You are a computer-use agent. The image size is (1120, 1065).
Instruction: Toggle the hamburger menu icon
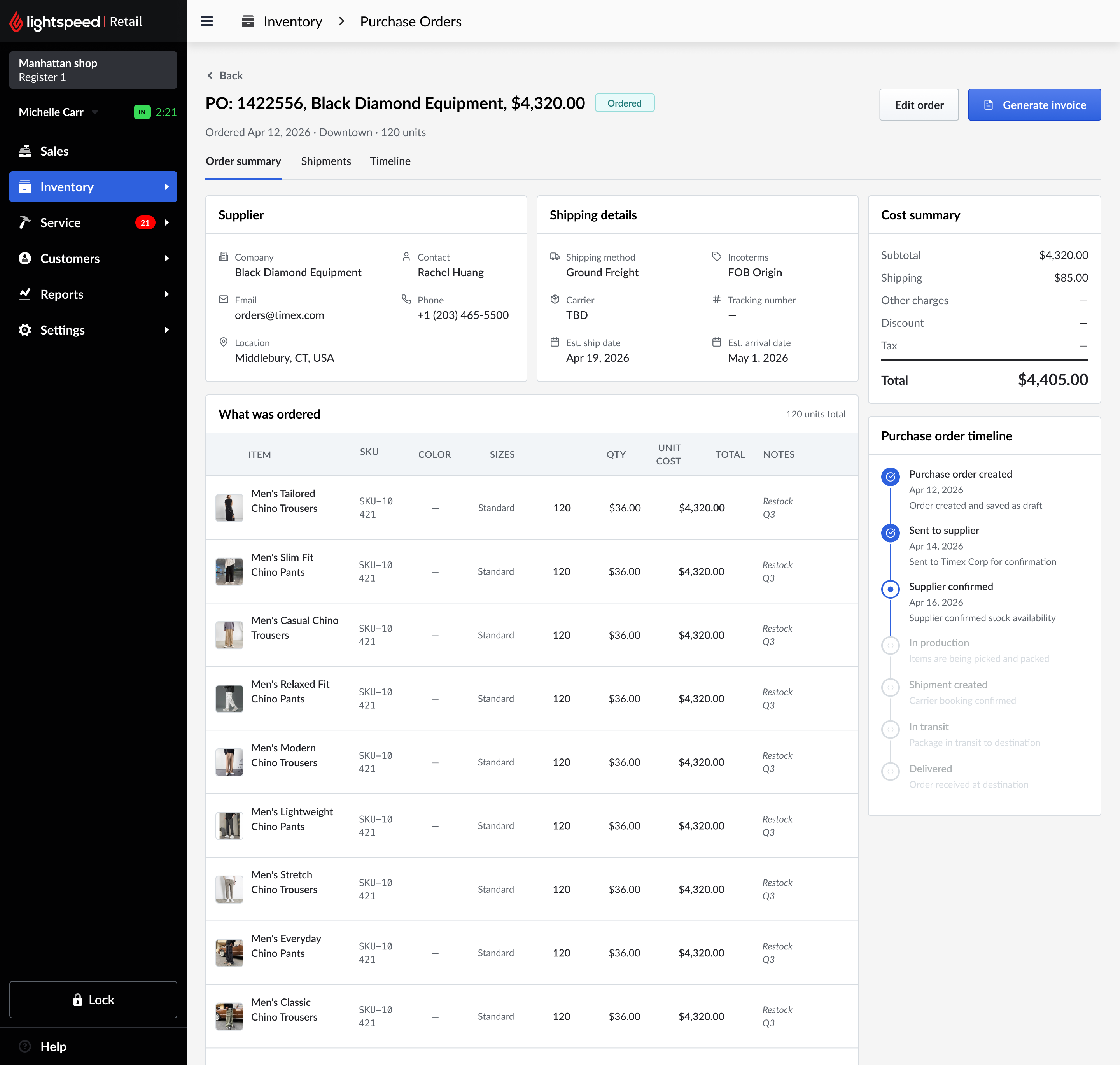click(x=206, y=21)
